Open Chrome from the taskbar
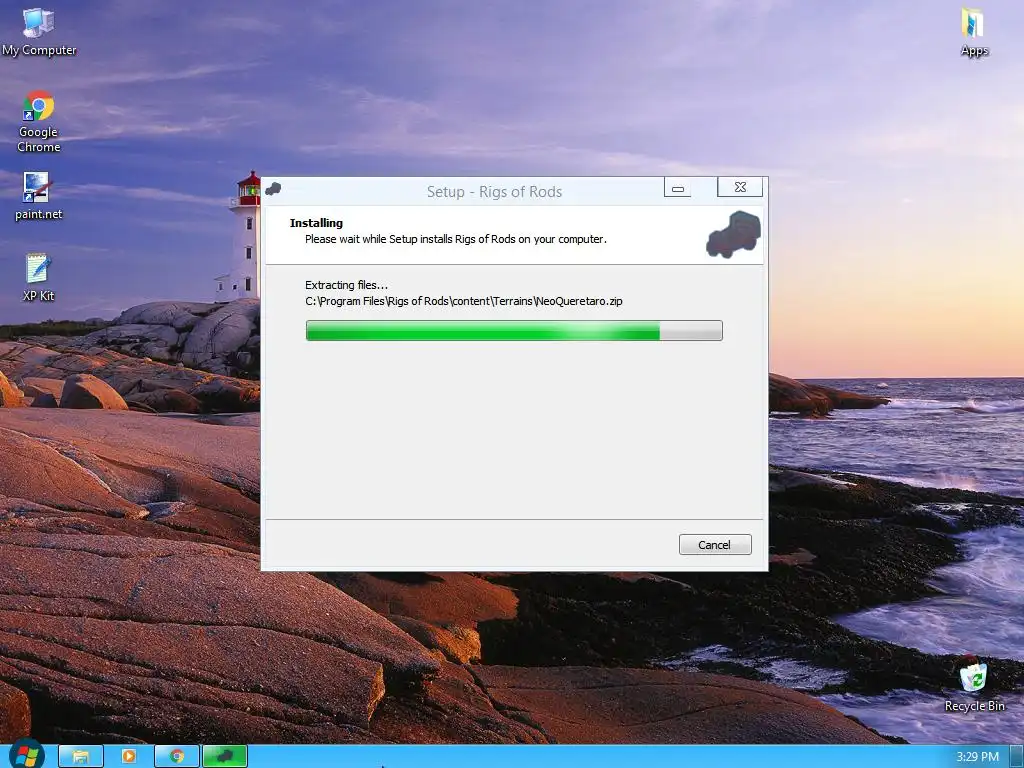The image size is (1024, 768). [x=176, y=756]
